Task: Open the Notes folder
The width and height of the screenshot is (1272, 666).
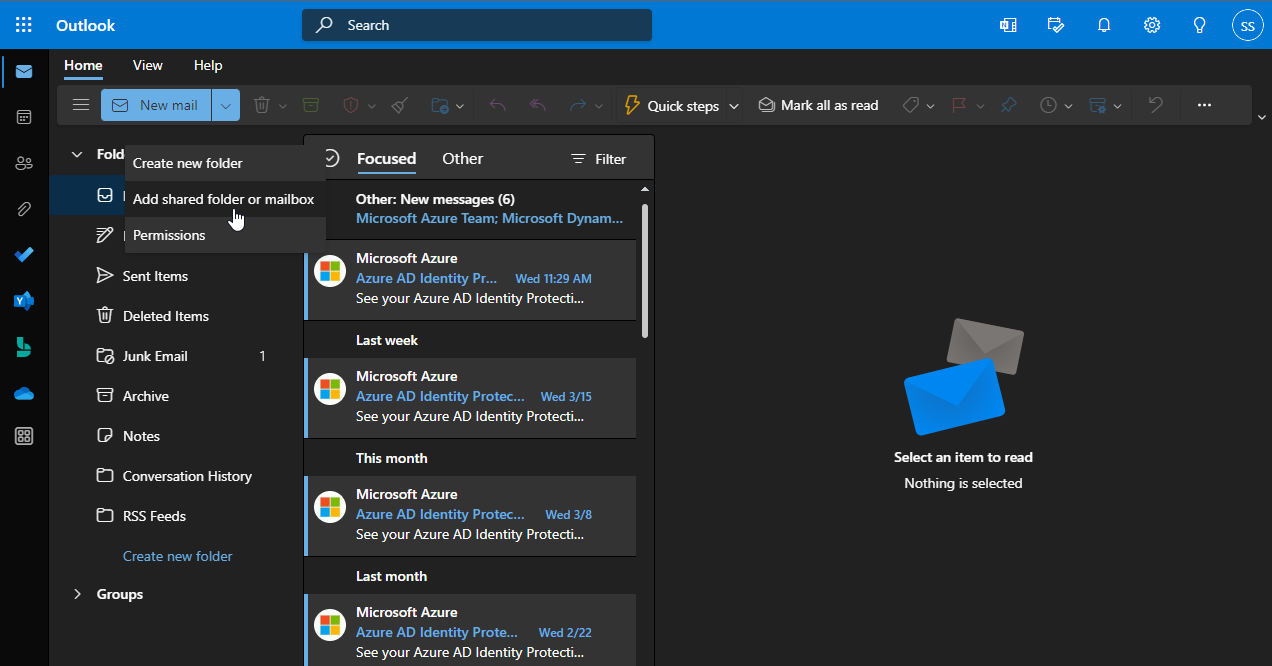Action: 176,436
